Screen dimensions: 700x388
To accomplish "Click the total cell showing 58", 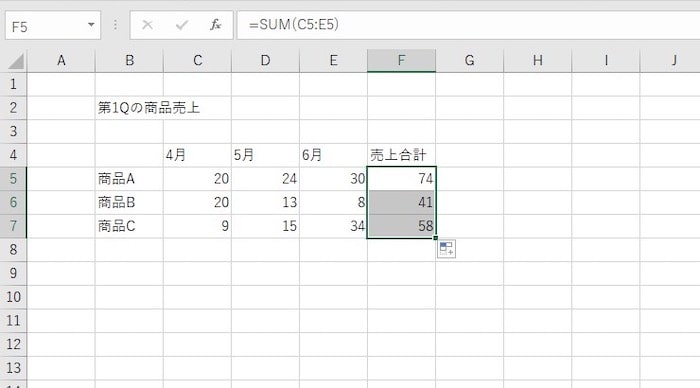I will point(401,226).
